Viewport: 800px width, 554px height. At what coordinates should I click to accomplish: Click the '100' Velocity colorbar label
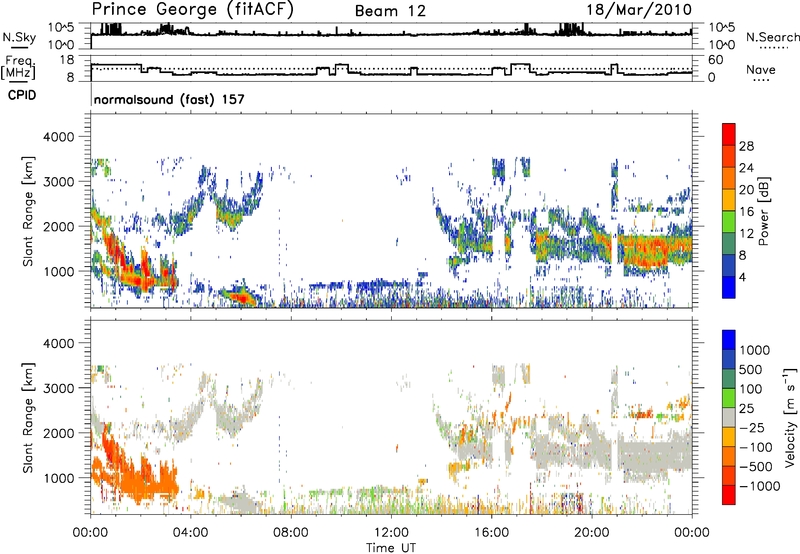(751, 389)
